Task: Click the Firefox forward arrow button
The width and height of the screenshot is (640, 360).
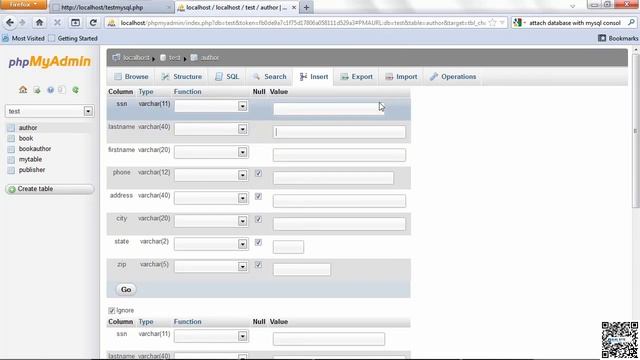Action: tap(22, 23)
